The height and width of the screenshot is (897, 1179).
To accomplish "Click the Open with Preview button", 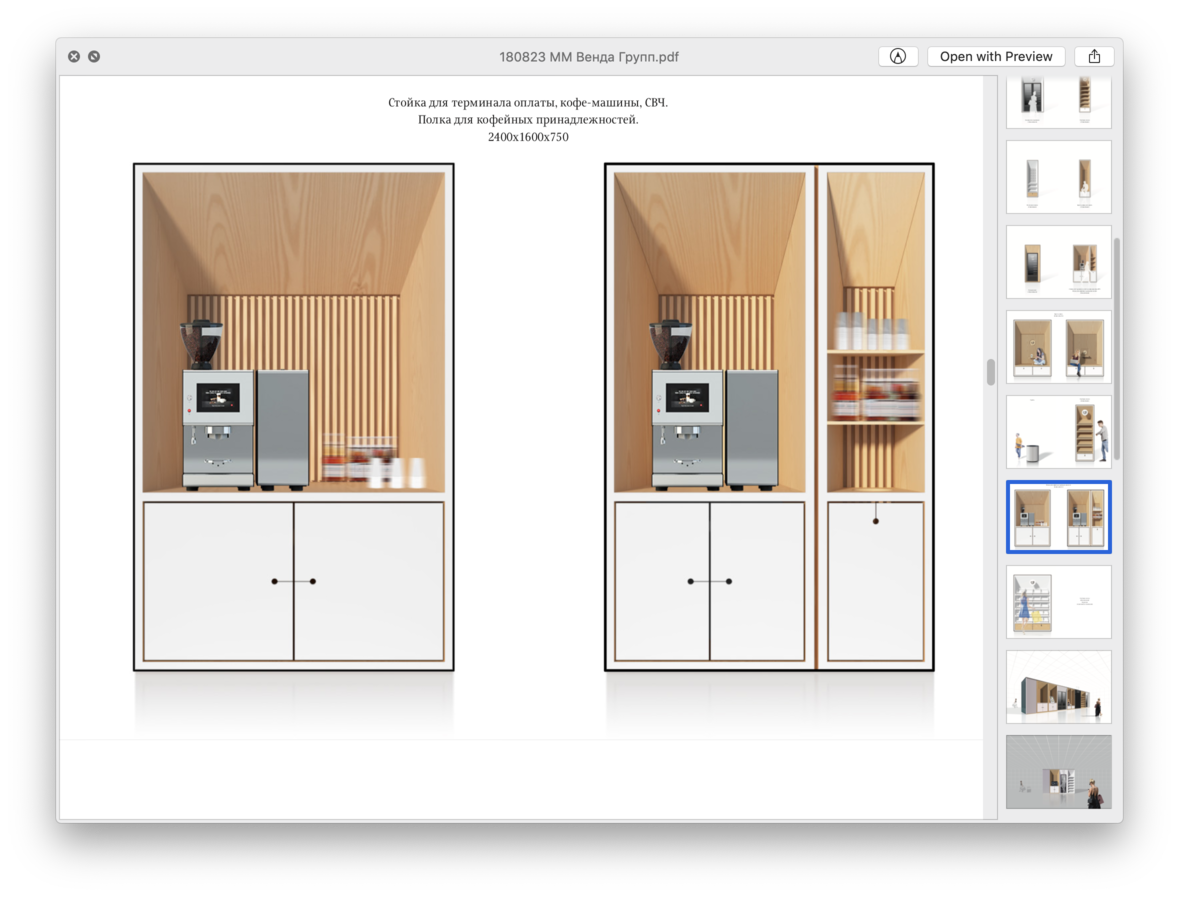I will coord(995,57).
